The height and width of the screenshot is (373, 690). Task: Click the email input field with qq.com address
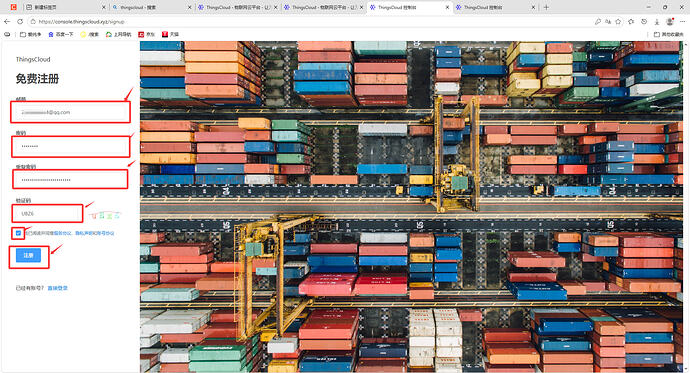click(71, 112)
